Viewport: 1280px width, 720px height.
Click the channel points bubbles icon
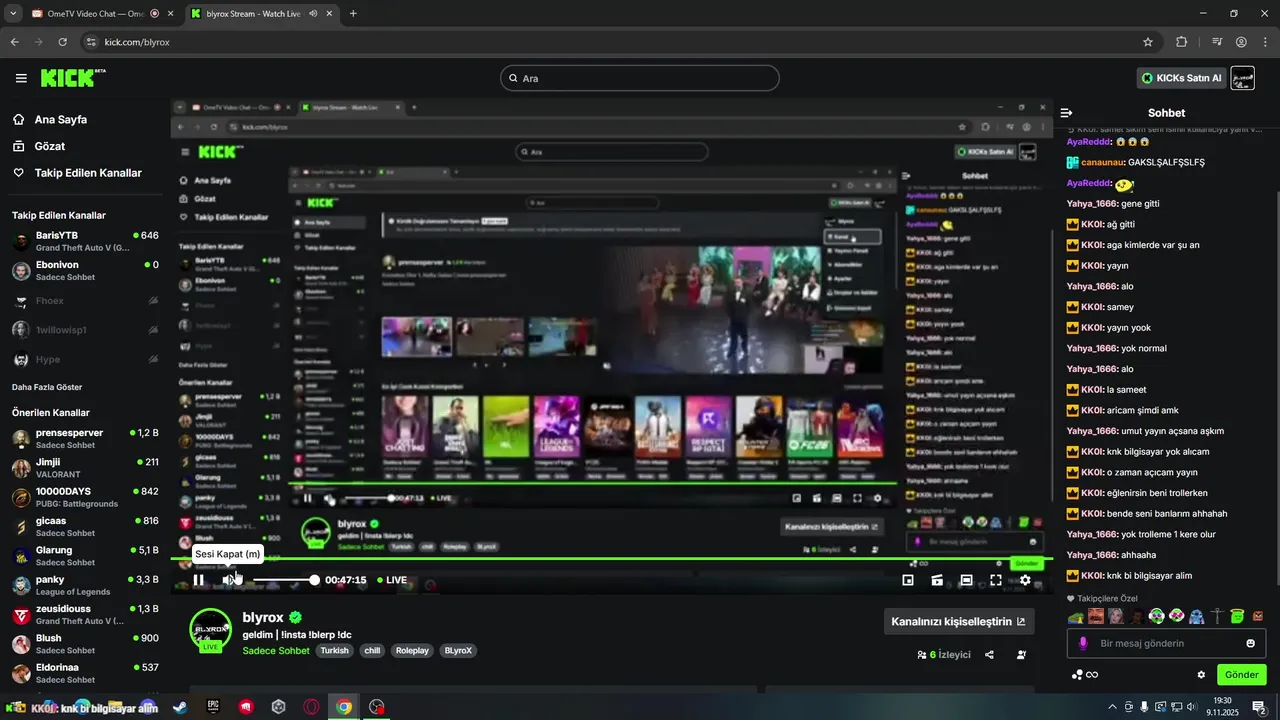(x=1076, y=675)
